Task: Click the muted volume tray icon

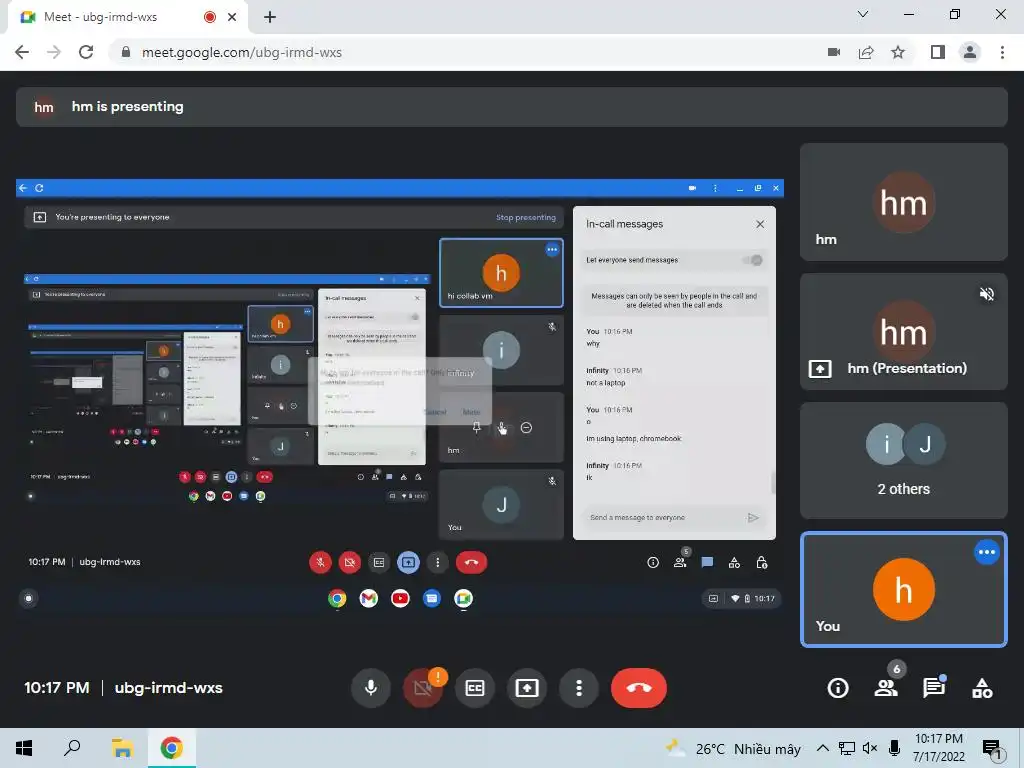Action: click(x=870, y=748)
